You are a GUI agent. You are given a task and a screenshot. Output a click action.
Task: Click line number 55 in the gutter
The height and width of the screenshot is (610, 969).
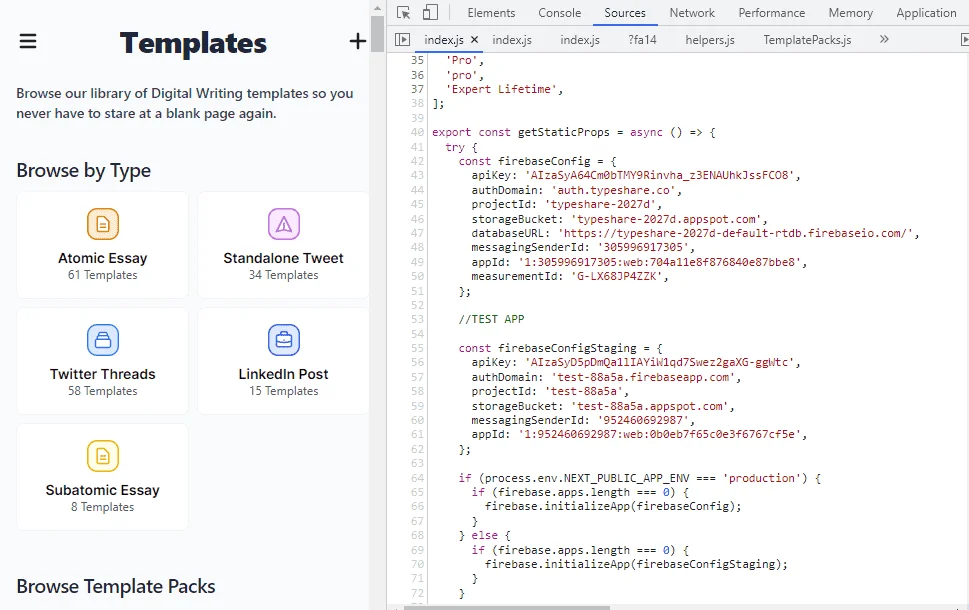pos(417,348)
